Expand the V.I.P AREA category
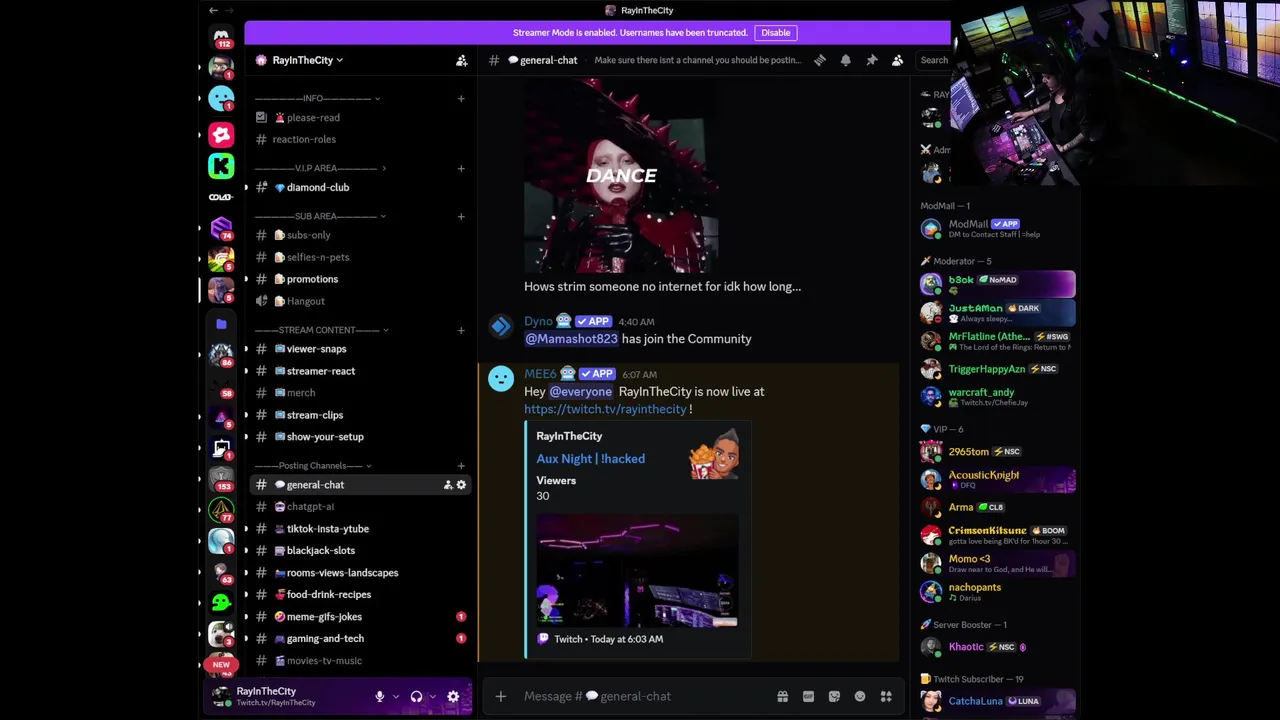The width and height of the screenshot is (1280, 720). [320, 168]
